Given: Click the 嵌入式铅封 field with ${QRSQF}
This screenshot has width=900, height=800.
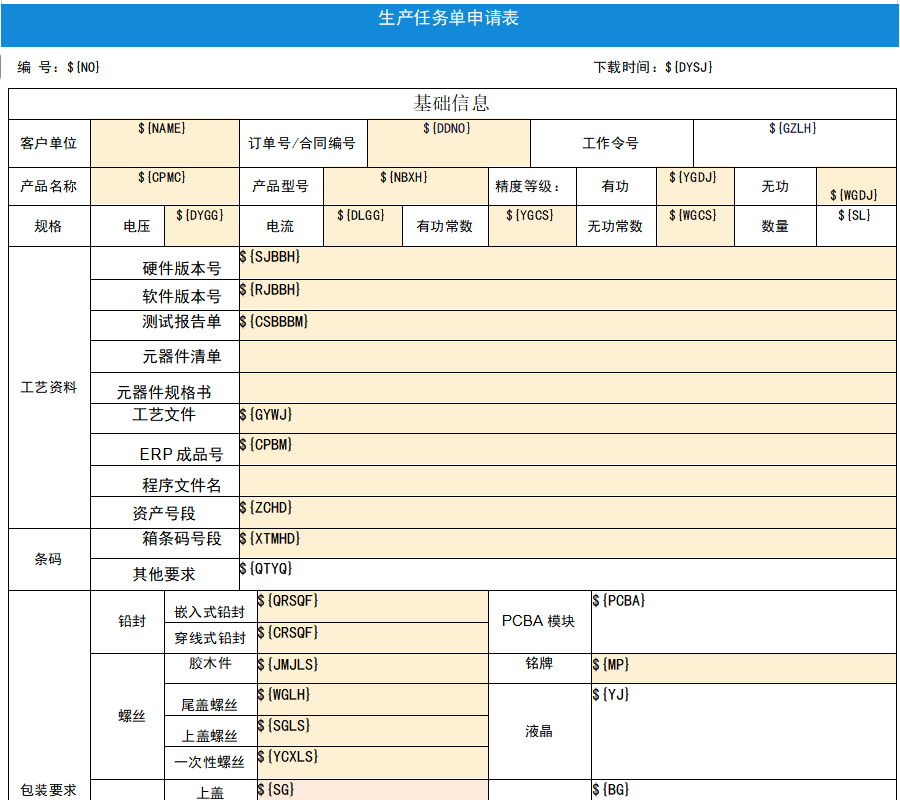Looking at the screenshot, I should pyautogui.click(x=372, y=606).
